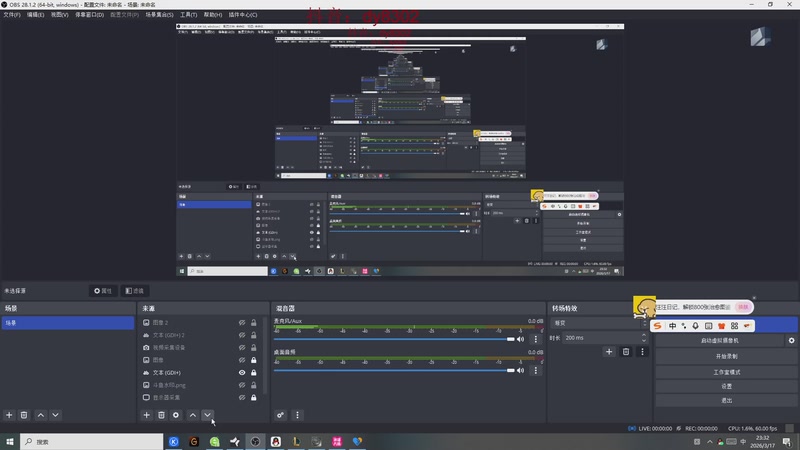
Task: Remove the scene transition with the trash icon
Action: click(626, 352)
